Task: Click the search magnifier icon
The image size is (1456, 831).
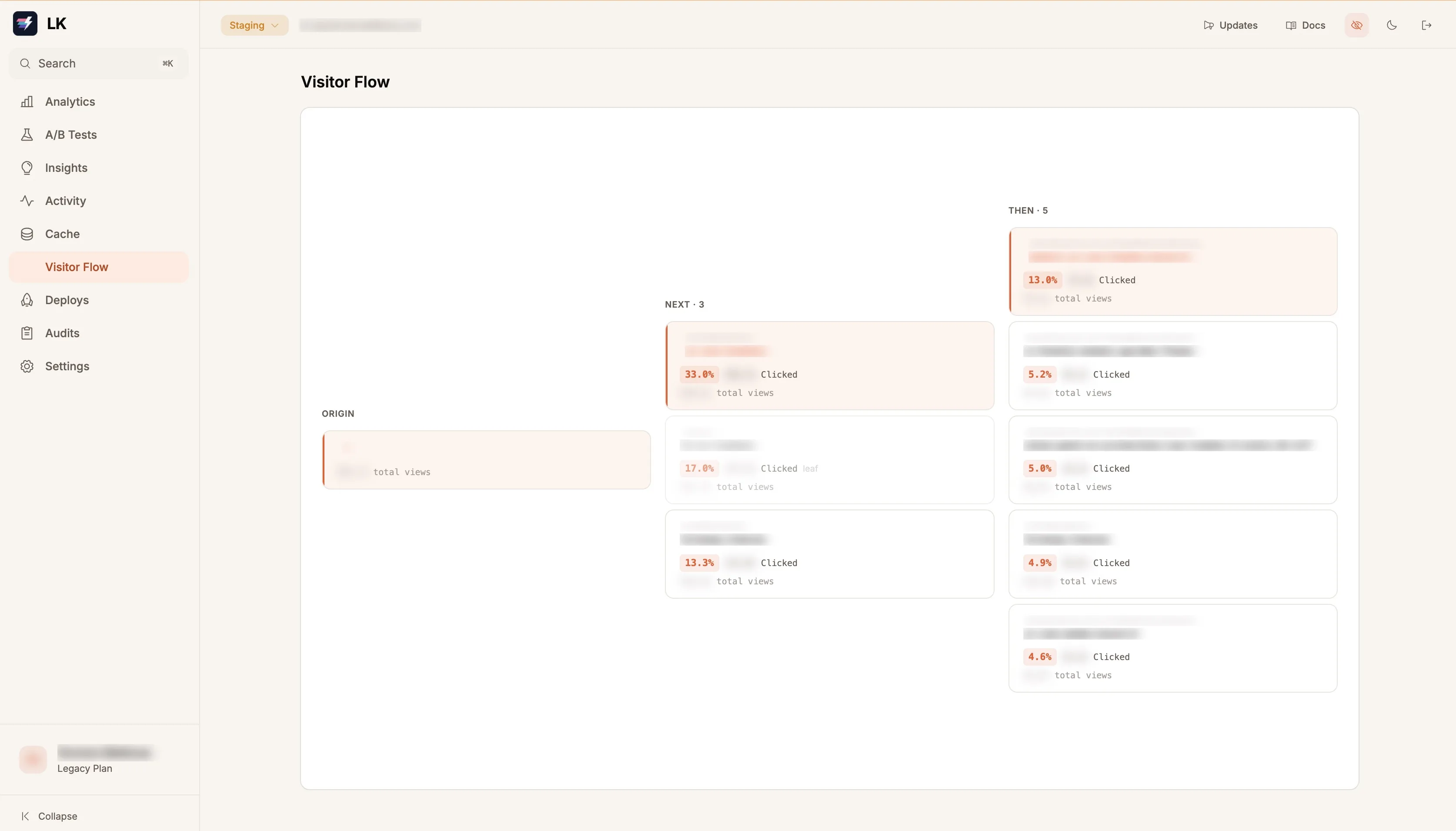Action: coord(25,64)
